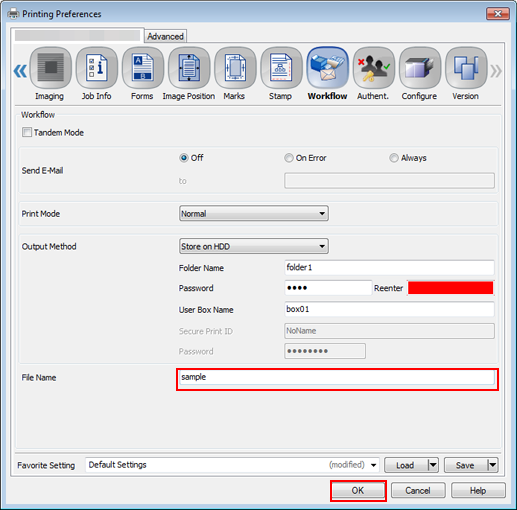Open the Imaging settings icon

(x=50, y=68)
